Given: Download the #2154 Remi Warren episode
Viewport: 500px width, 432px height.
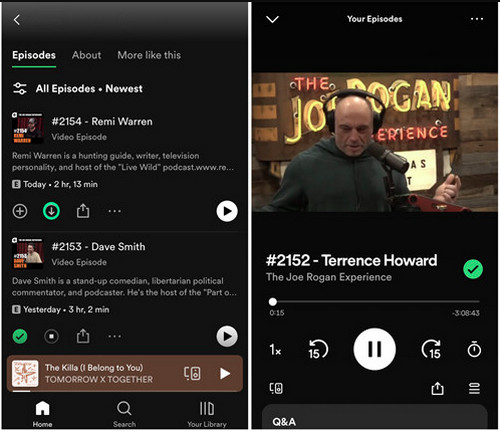Looking at the screenshot, I should (51, 211).
